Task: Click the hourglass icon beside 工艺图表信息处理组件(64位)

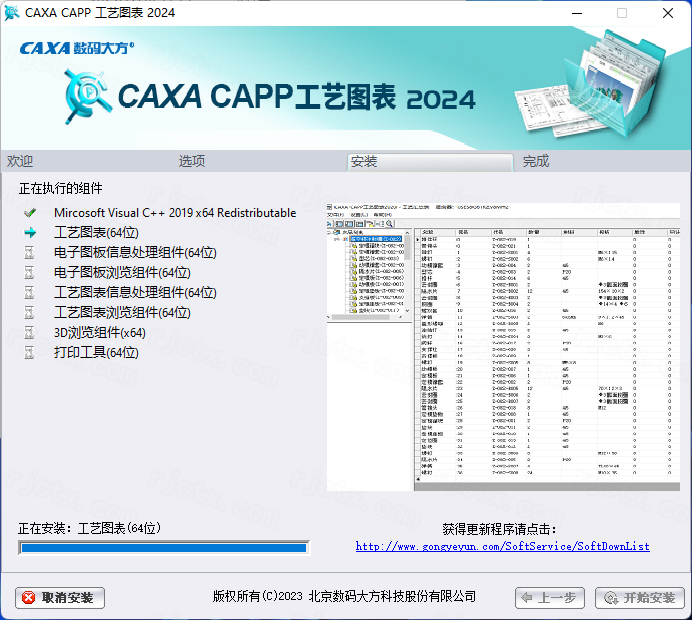Action: (30, 293)
